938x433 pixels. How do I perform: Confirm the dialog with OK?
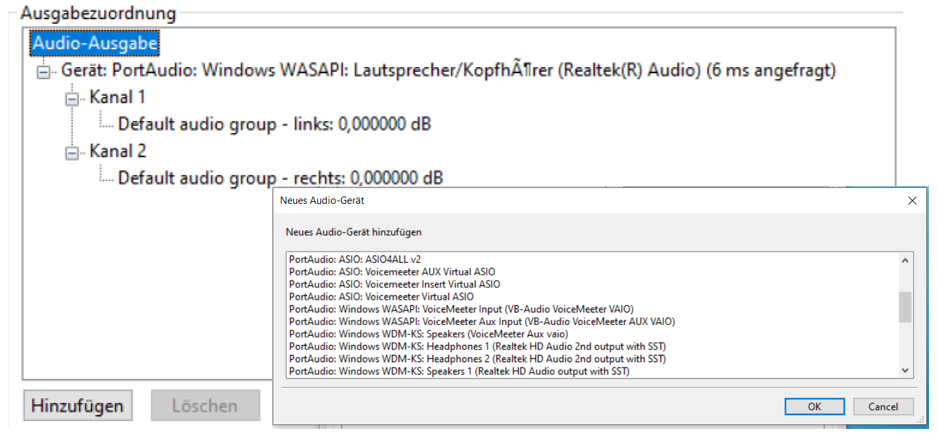pos(814,407)
